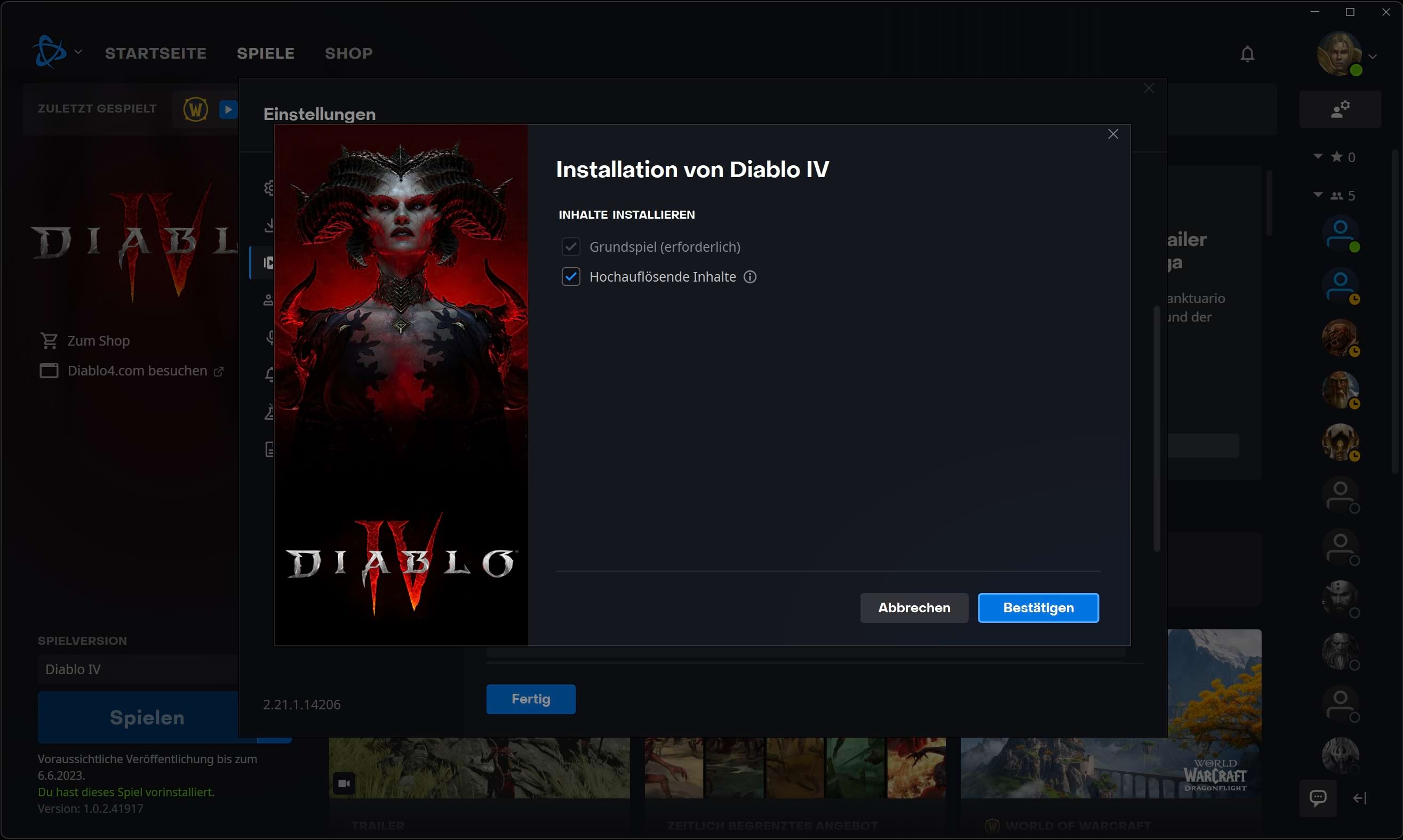1403x840 pixels.
Task: Click the Abbrechen button
Action: [x=914, y=608]
